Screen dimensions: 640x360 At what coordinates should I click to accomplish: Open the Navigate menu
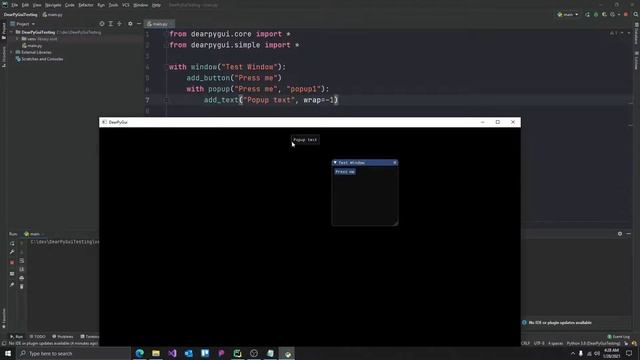pos(53,5)
